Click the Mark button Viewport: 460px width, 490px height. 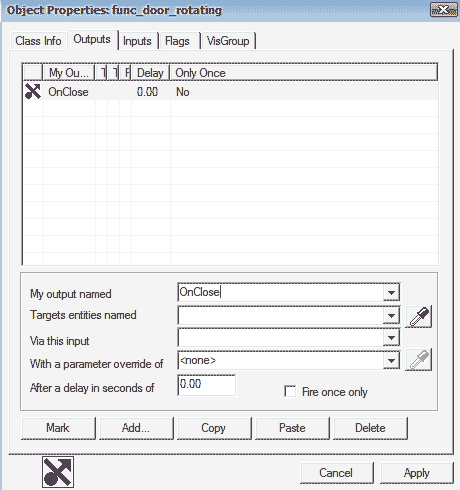58,428
